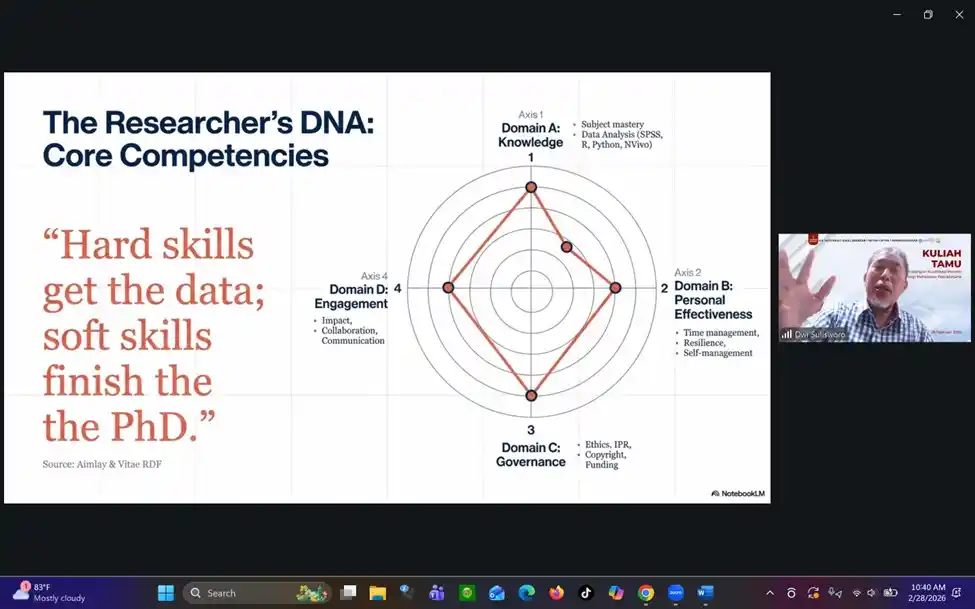Open Firefox browser from the taskbar

point(556,592)
